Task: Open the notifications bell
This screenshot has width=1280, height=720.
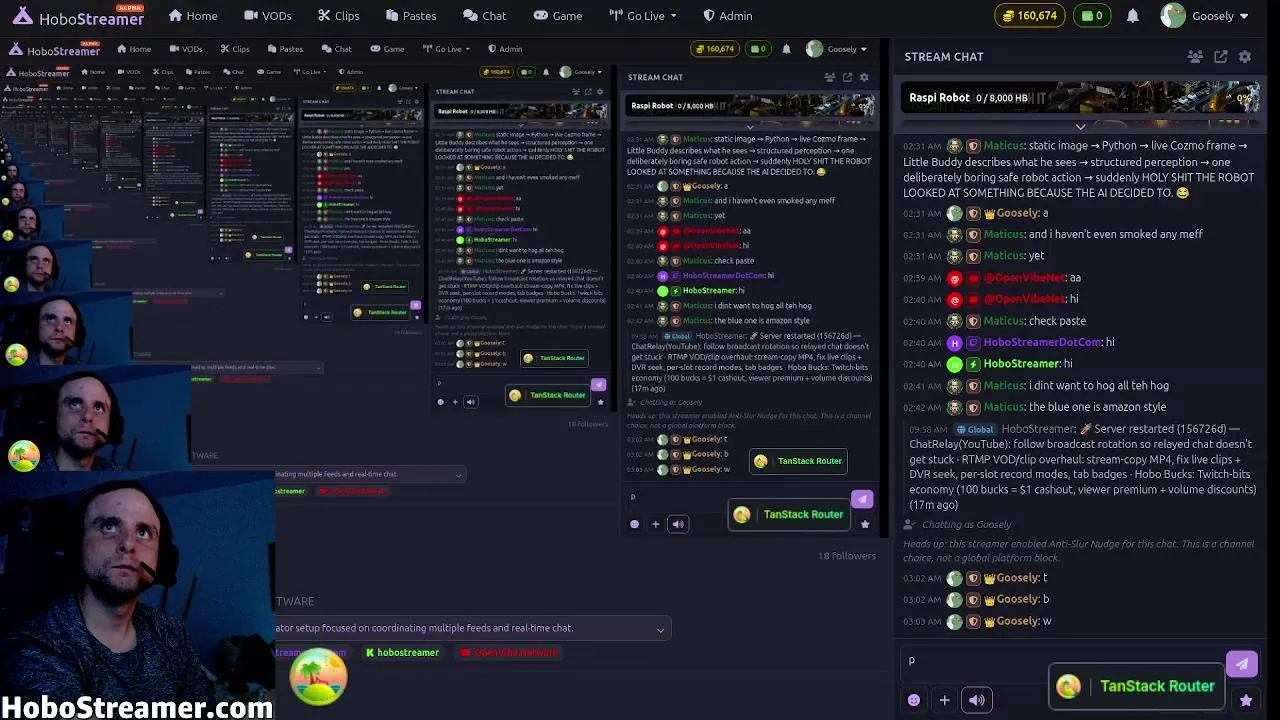Action: (1133, 16)
